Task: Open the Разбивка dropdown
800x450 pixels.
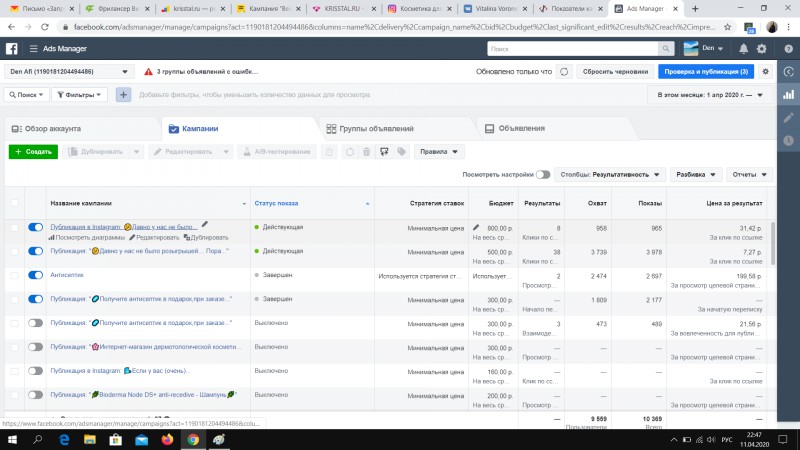Action: click(x=695, y=174)
